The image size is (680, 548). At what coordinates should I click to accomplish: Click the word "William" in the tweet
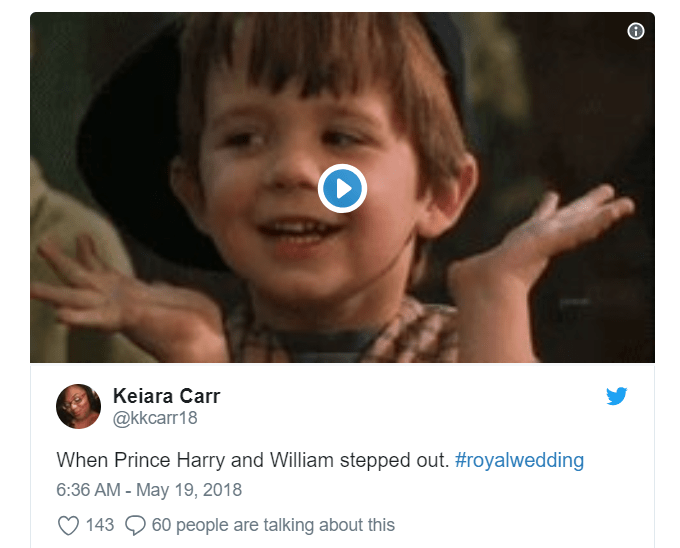click(x=301, y=461)
